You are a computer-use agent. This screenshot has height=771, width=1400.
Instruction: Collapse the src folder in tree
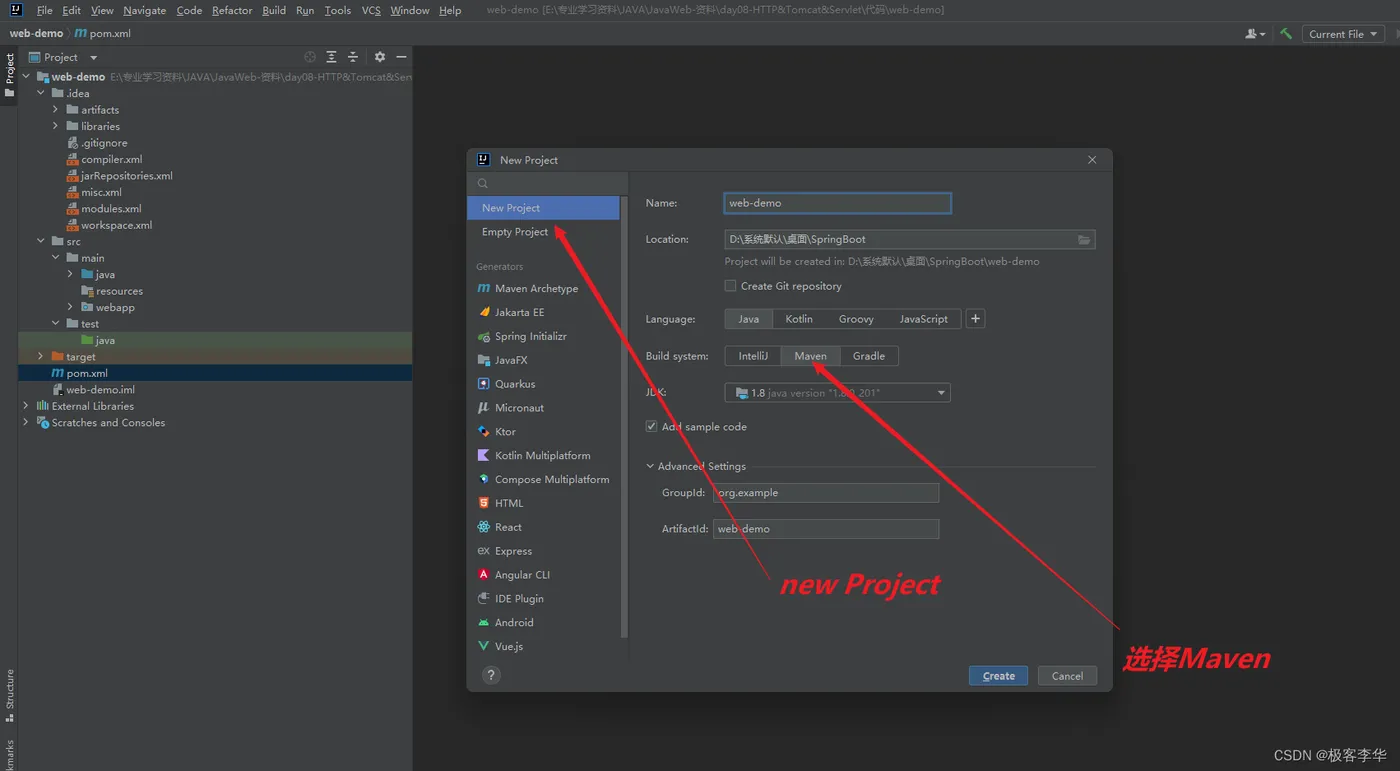click(x=41, y=242)
